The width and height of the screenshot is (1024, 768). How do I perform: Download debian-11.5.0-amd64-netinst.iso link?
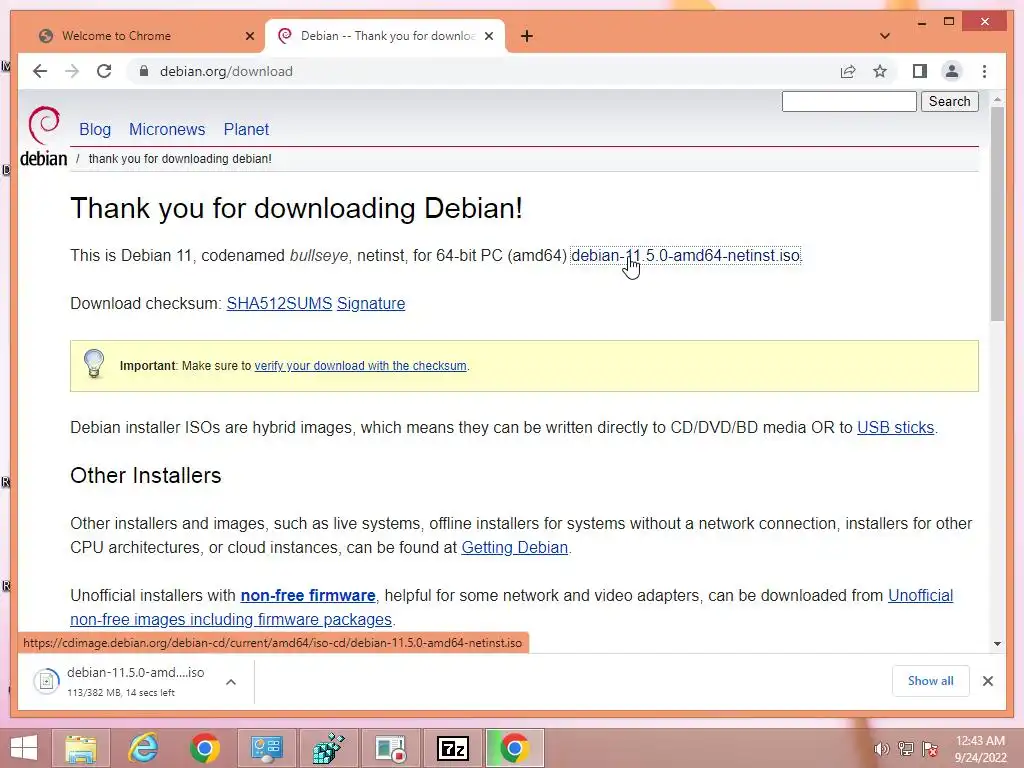[685, 255]
